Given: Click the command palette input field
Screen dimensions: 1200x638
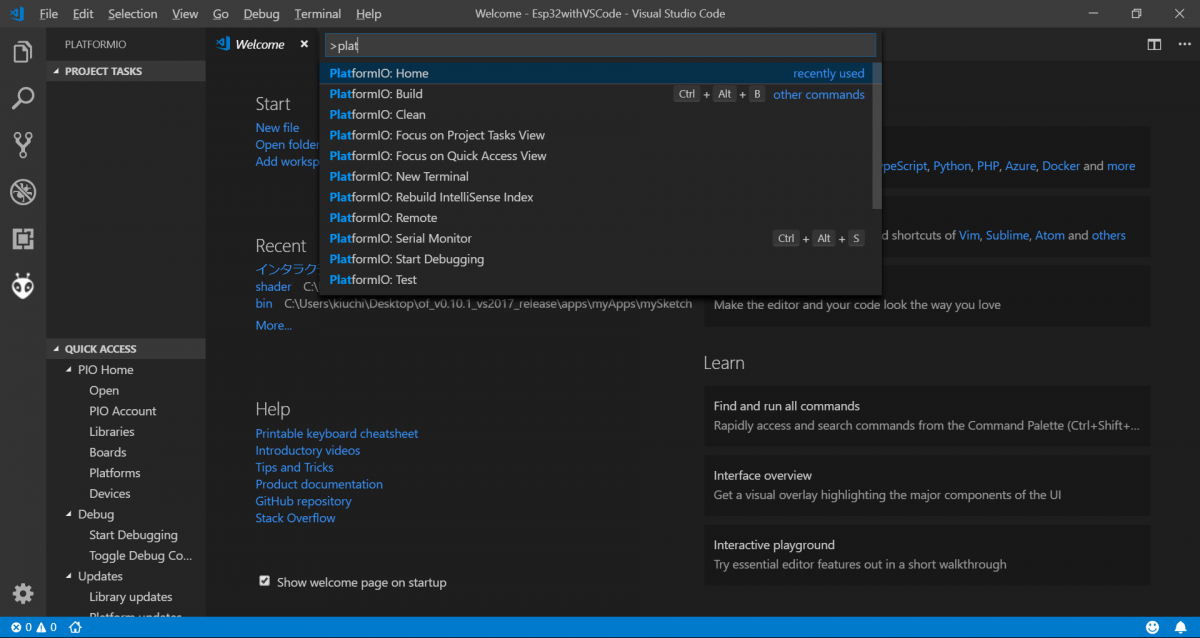Looking at the screenshot, I should [x=600, y=45].
